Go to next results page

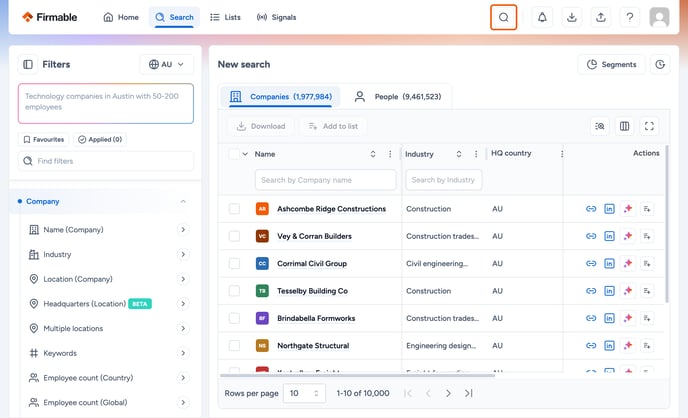(x=448, y=393)
